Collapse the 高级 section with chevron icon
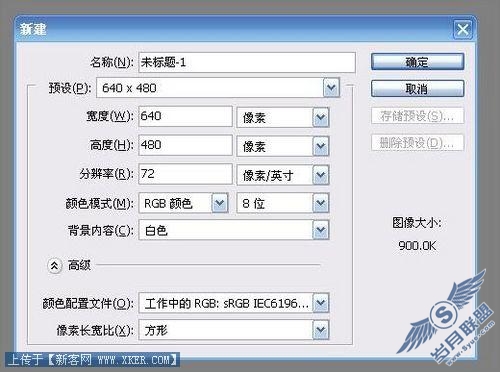The image size is (500, 372). pos(55,266)
